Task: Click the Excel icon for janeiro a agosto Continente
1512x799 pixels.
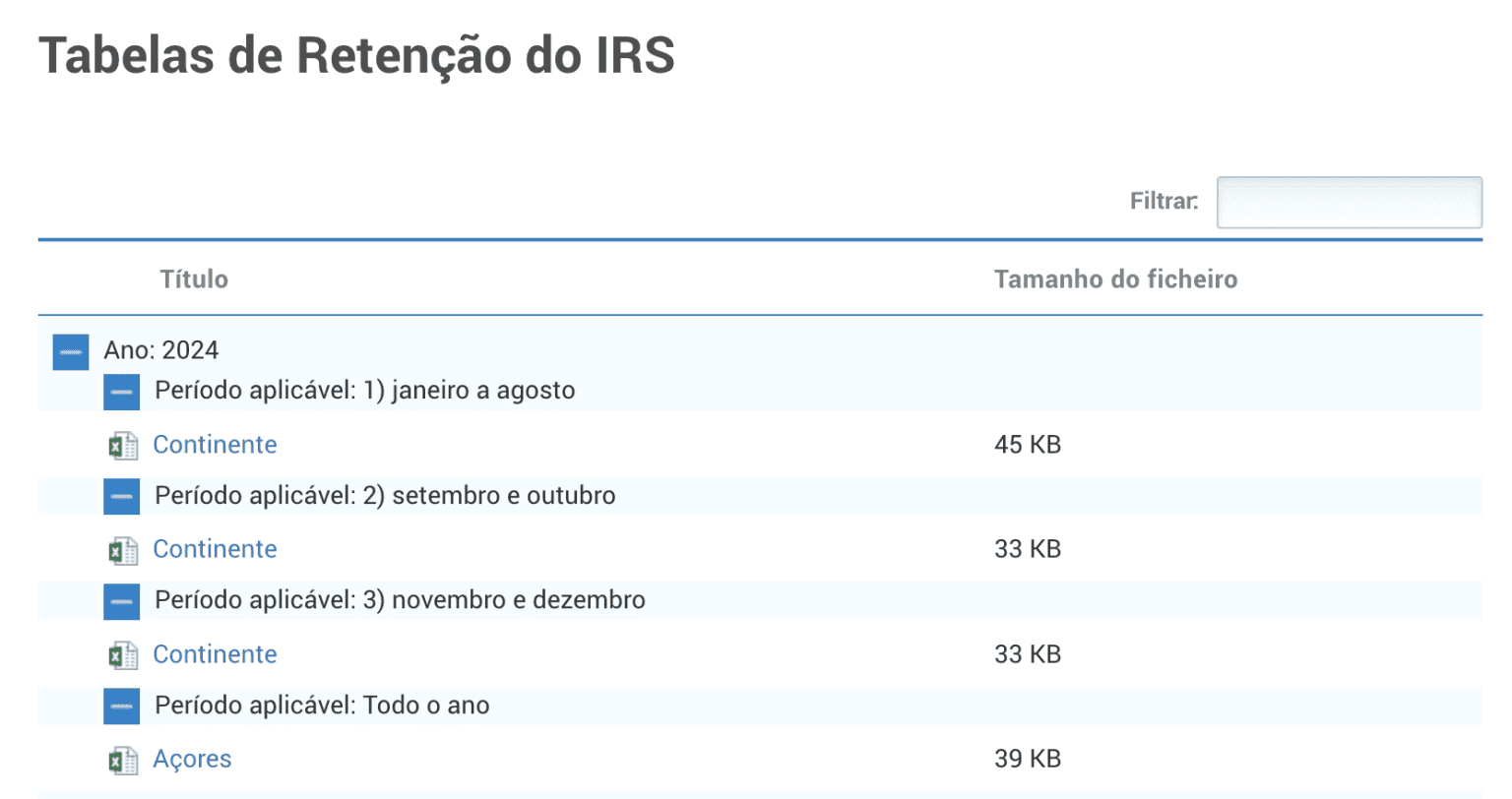Action: 122,446
